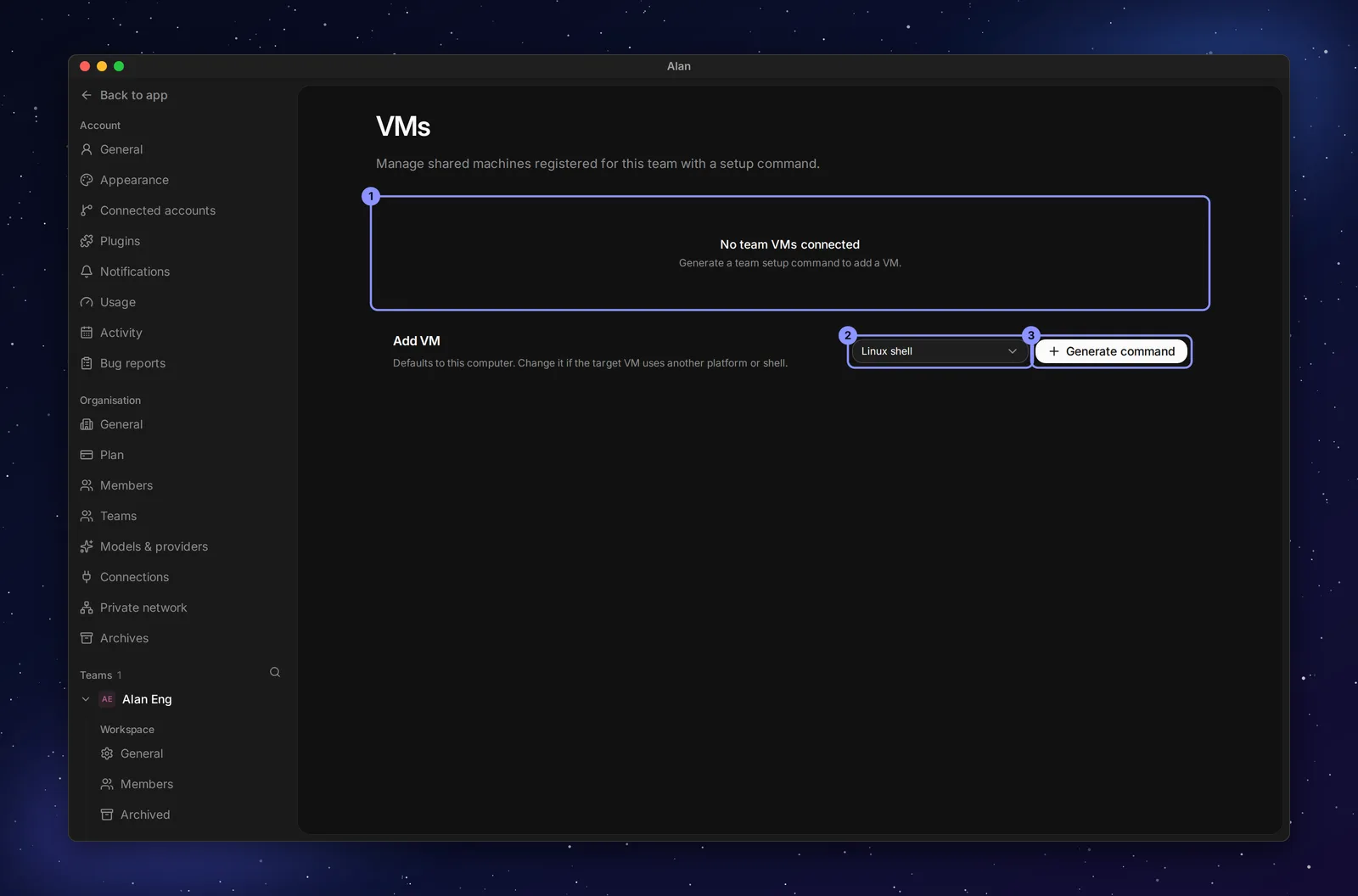Collapse the Alan Eng team chevron
1358x896 pixels.
click(86, 699)
